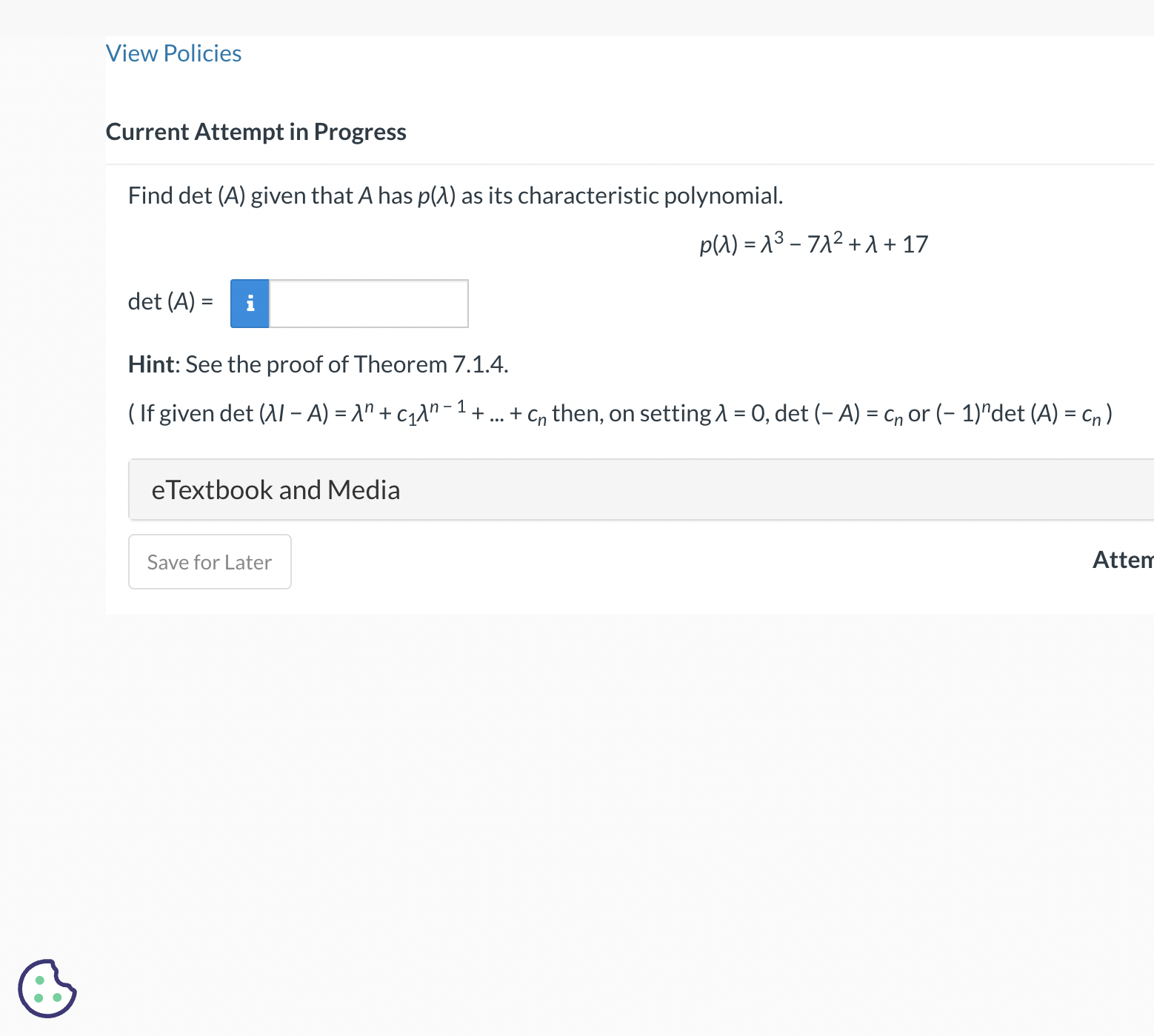The height and width of the screenshot is (1036, 1154).
Task: Click View Policies at the top
Action: coord(173,53)
